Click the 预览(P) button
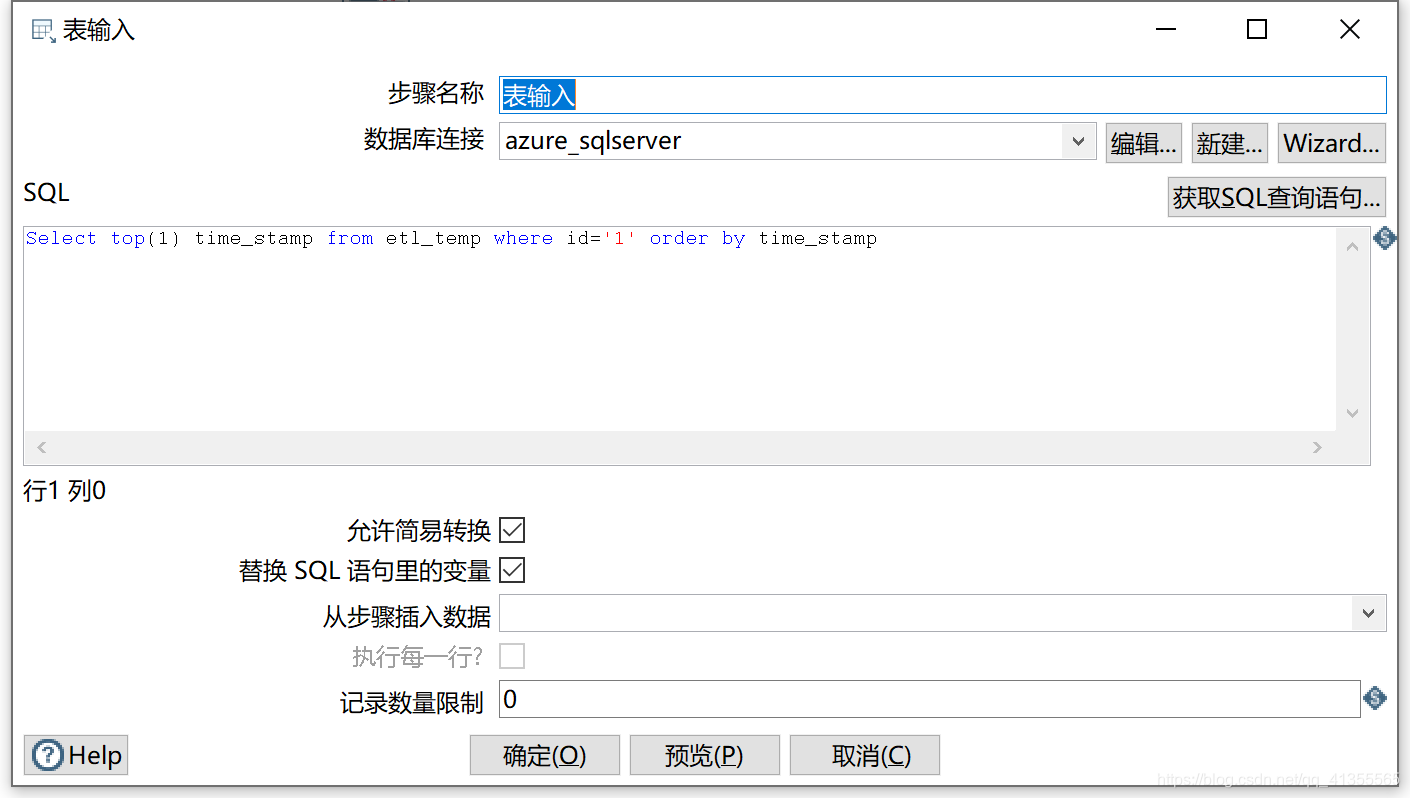The image size is (1410, 798). pyautogui.click(x=705, y=755)
